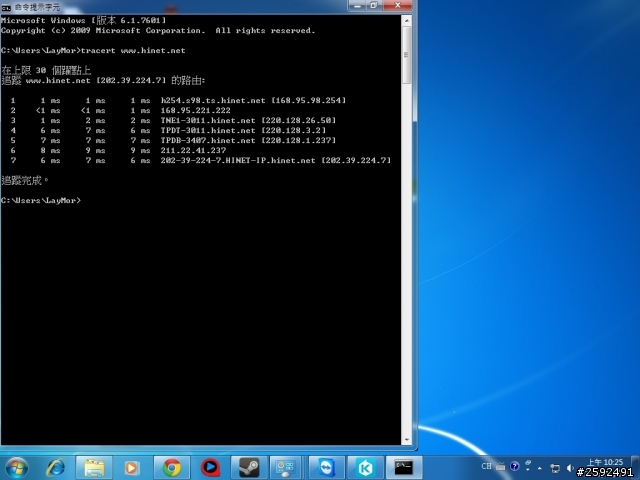Click the volume speaker tray icon
640x480 pixels.
[x=570, y=468]
